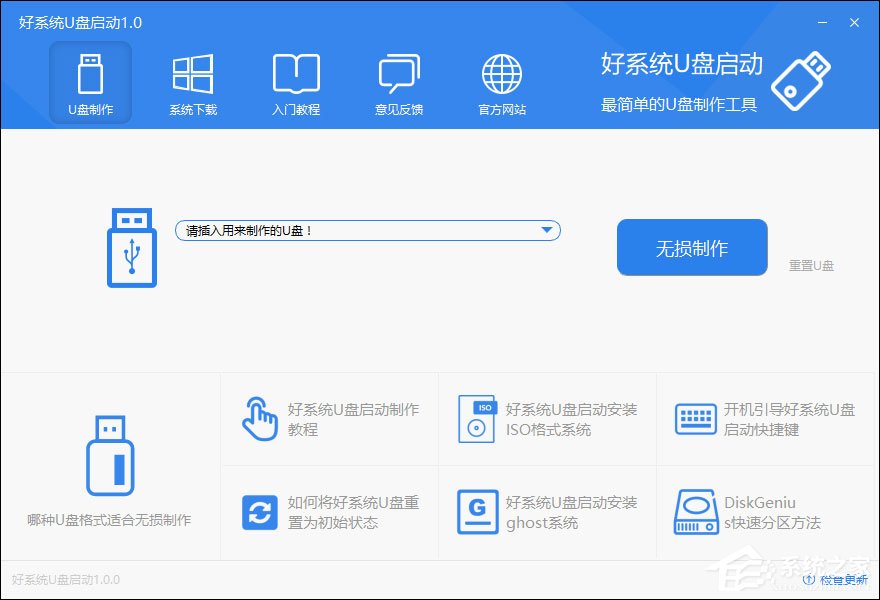880x600 pixels.
Task: Click the ISO disc icon
Action: [477, 418]
